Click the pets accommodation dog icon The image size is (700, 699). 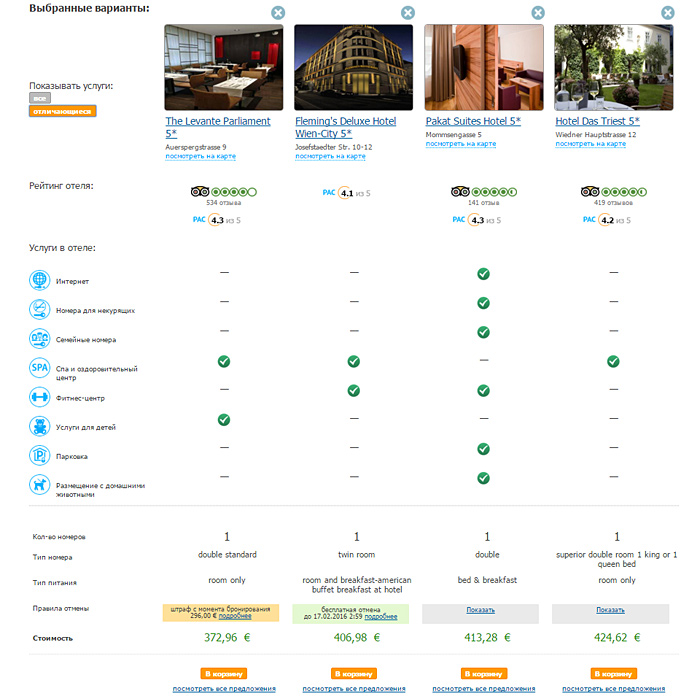[39, 484]
